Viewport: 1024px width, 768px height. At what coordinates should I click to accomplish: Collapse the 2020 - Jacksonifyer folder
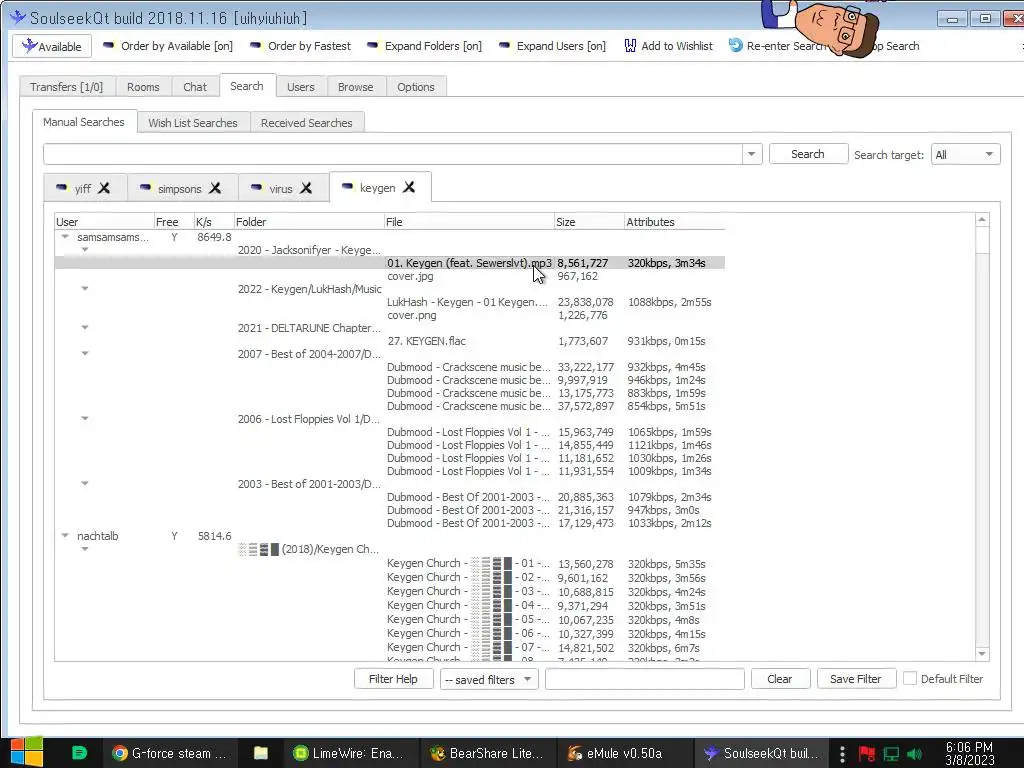(x=85, y=249)
